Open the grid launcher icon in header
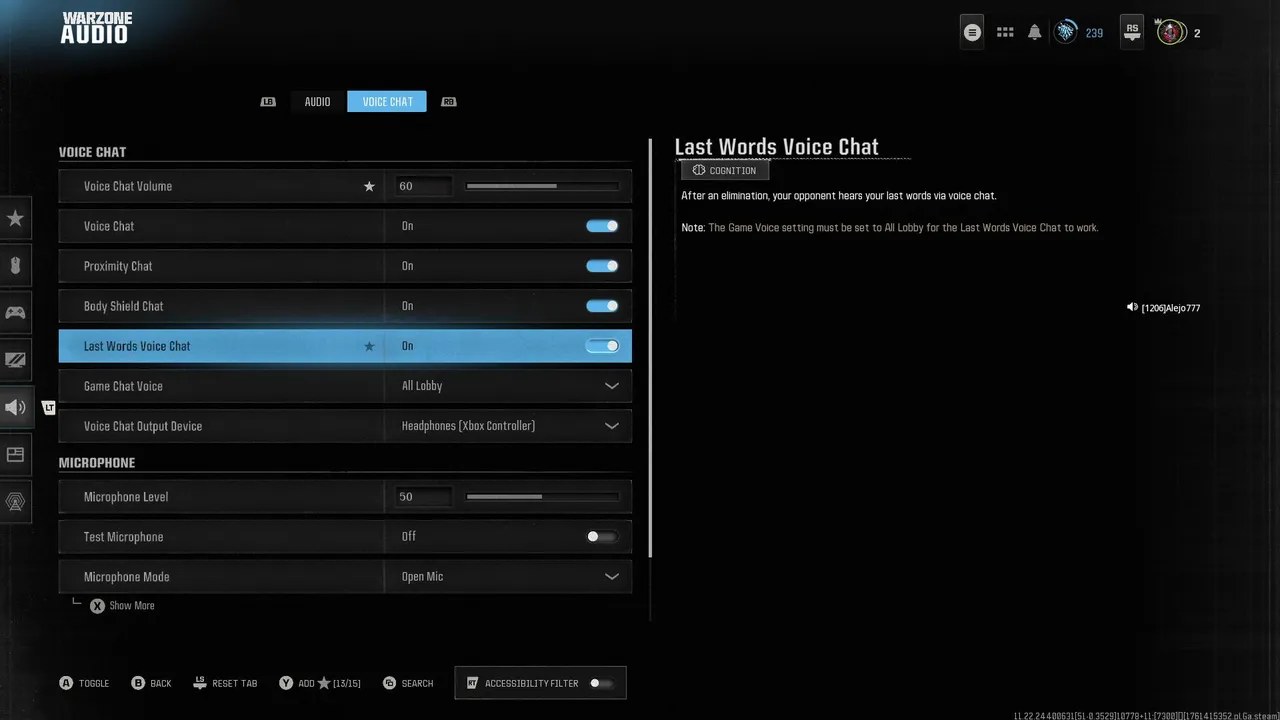 click(x=1005, y=32)
